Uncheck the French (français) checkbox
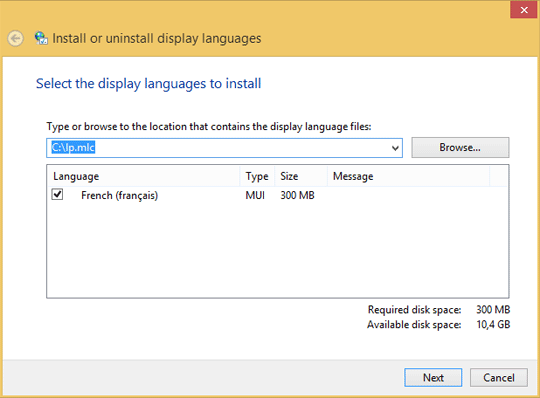 click(57, 195)
